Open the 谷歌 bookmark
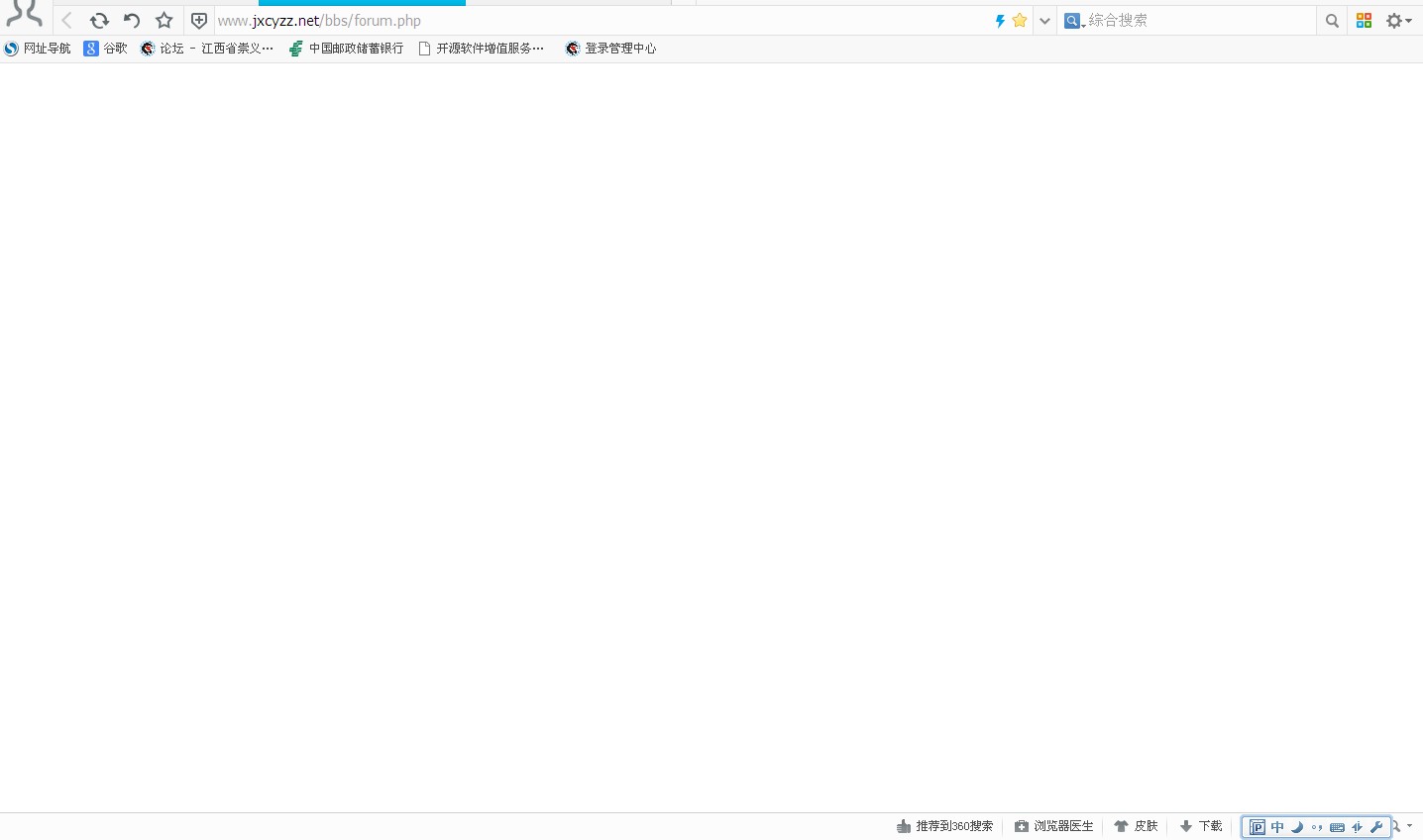1423x840 pixels. 106,48
